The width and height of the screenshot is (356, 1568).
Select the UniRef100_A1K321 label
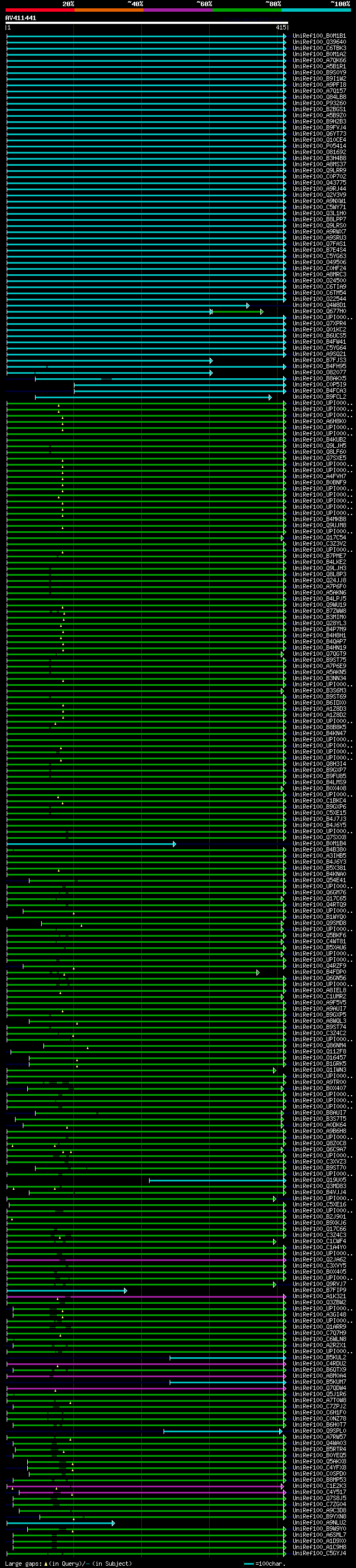click(319, 1297)
